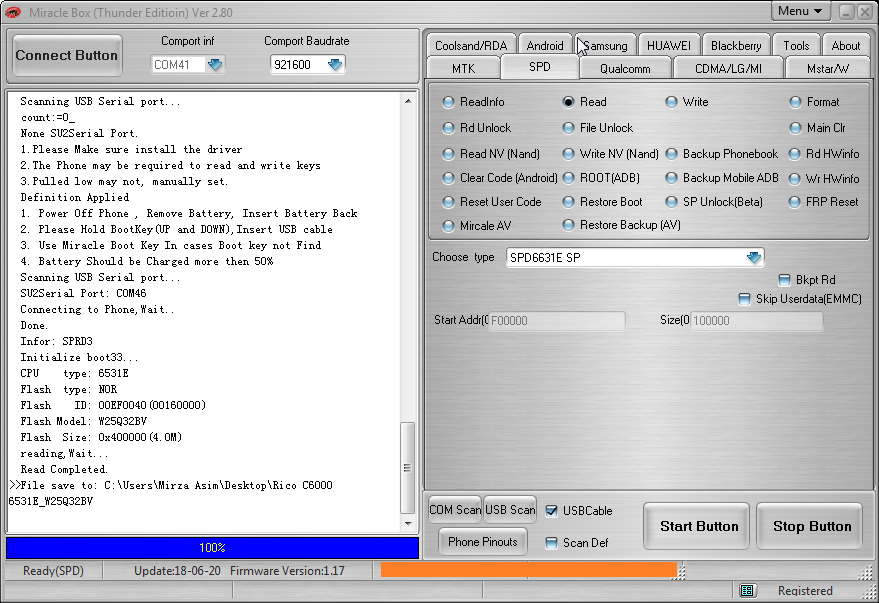This screenshot has height=603, width=879.
Task: Uncheck the USBCable checkbox
Action: (552, 511)
